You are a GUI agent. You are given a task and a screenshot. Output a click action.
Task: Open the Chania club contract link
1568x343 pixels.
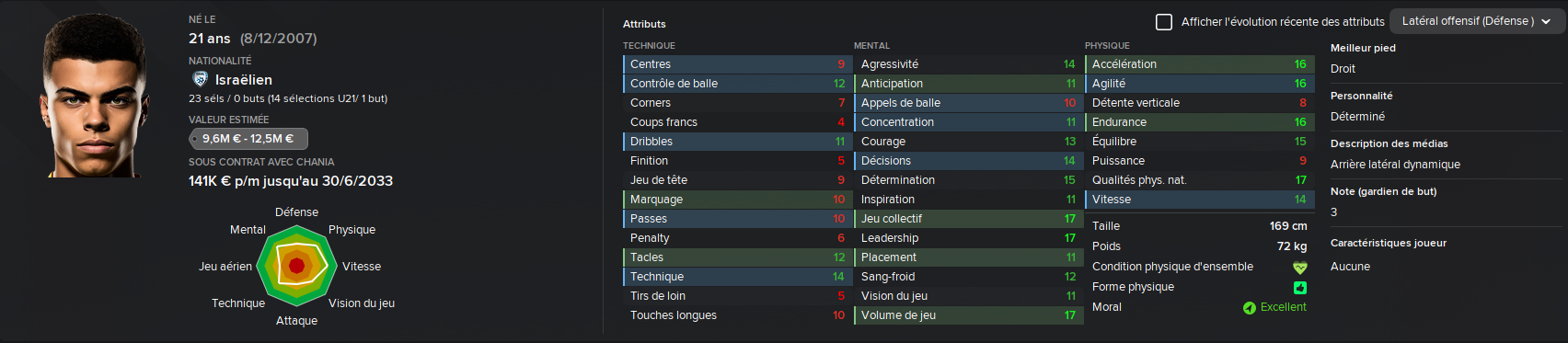click(x=316, y=162)
